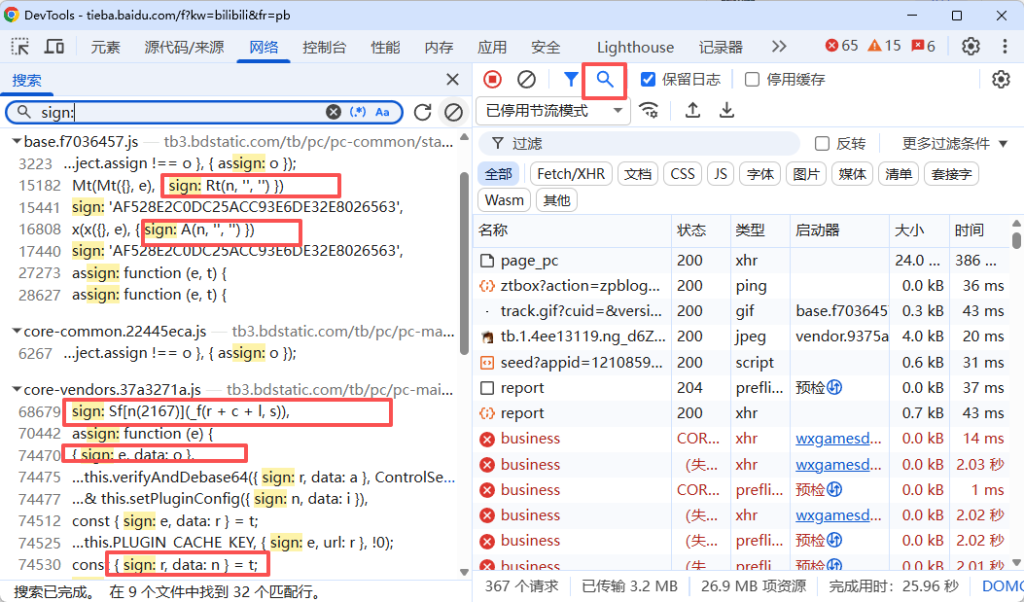The height and width of the screenshot is (602, 1024).
Task: Refresh the search results
Action: pos(423,113)
